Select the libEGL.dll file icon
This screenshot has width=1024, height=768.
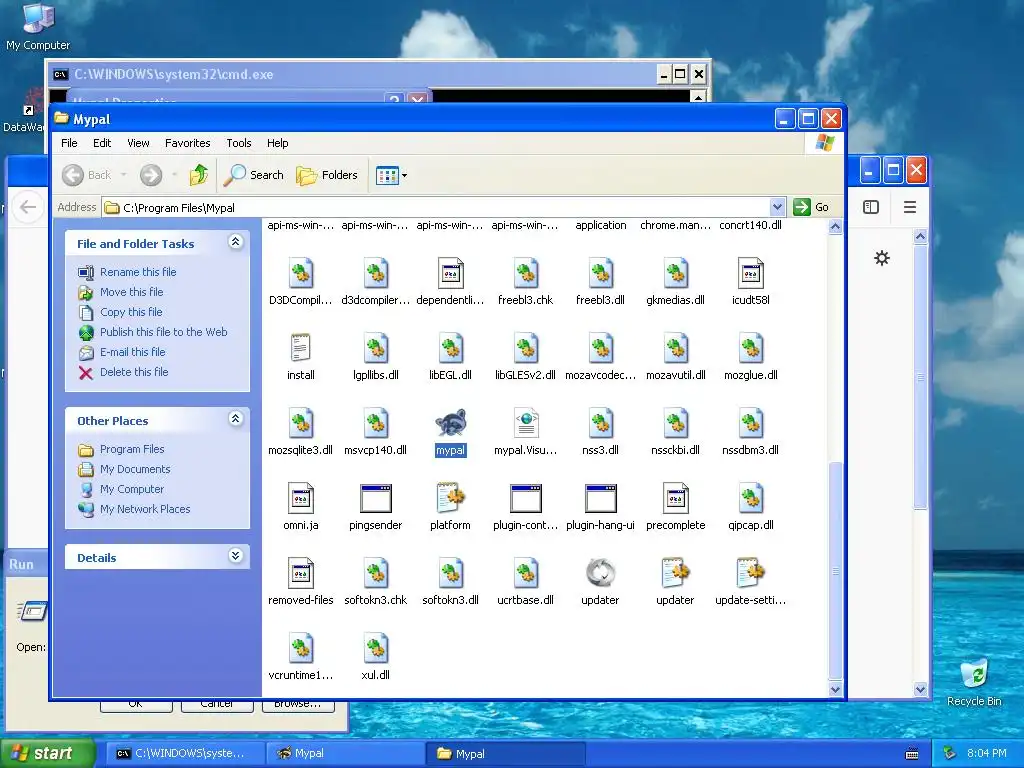(451, 348)
